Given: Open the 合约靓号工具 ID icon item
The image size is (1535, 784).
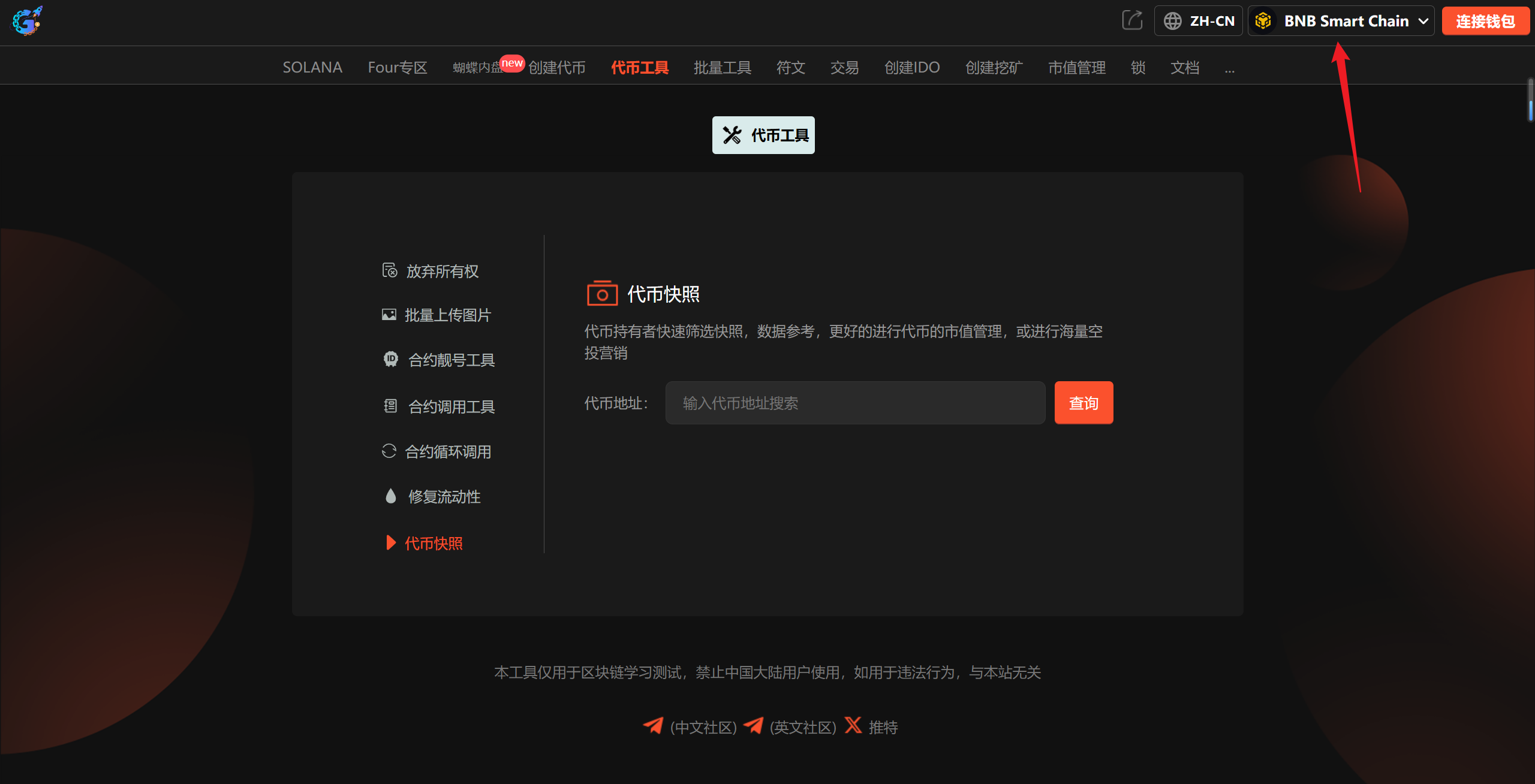Looking at the screenshot, I should tap(391, 359).
